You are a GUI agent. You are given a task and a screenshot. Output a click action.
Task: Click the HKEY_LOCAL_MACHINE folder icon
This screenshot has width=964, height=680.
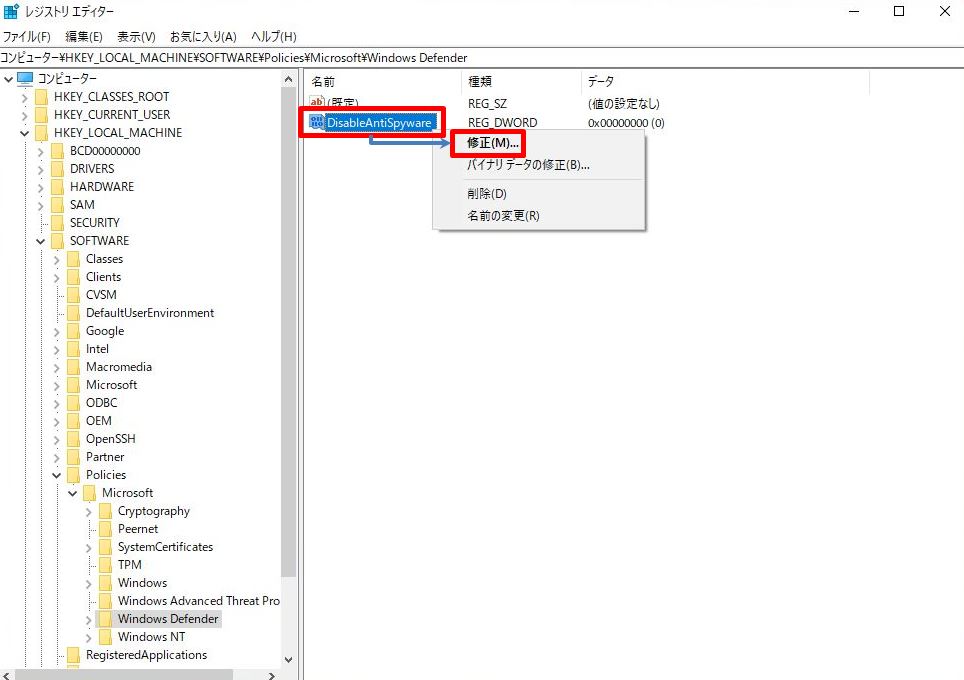click(42, 133)
